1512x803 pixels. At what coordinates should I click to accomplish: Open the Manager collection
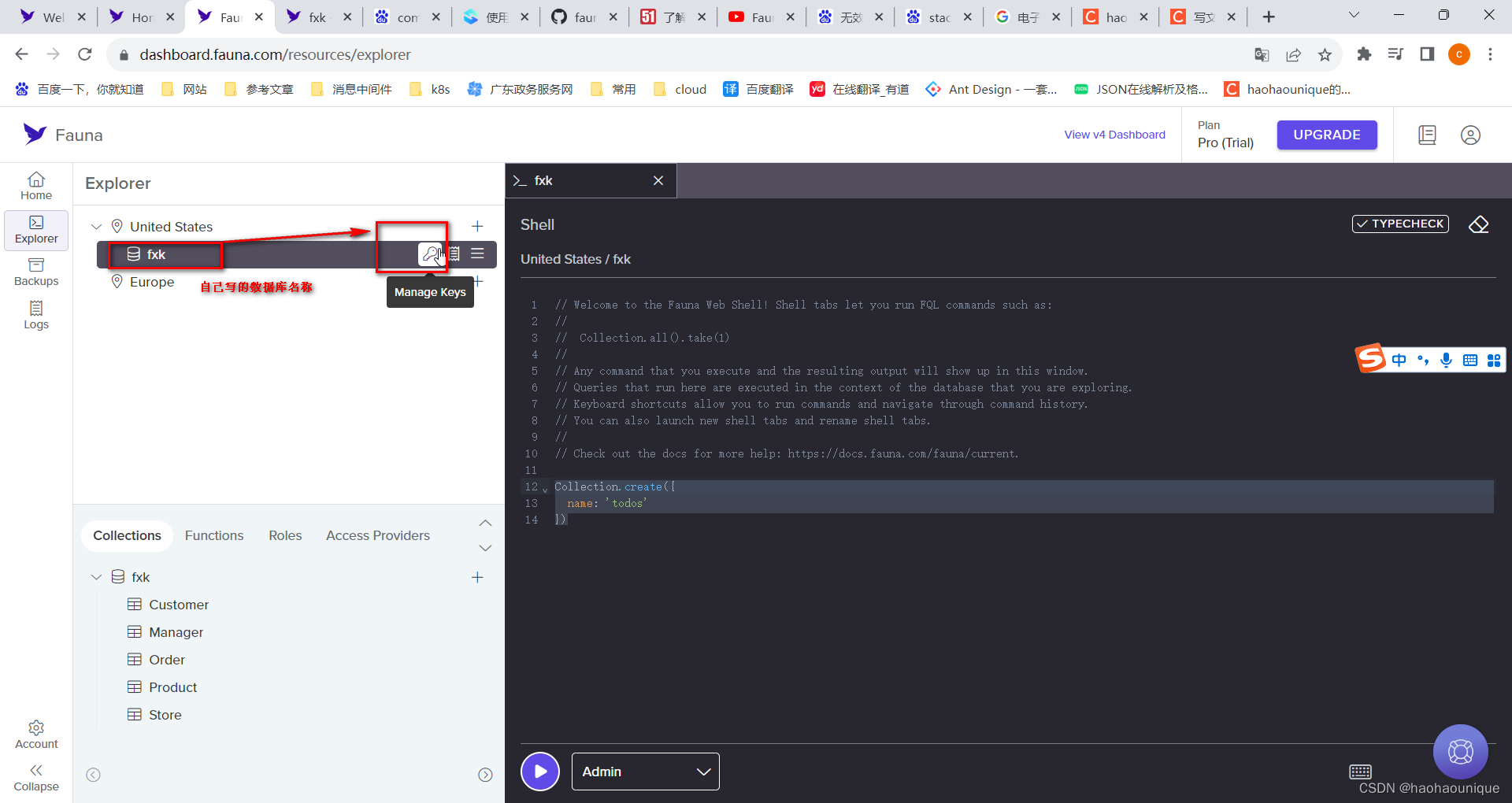coord(176,632)
